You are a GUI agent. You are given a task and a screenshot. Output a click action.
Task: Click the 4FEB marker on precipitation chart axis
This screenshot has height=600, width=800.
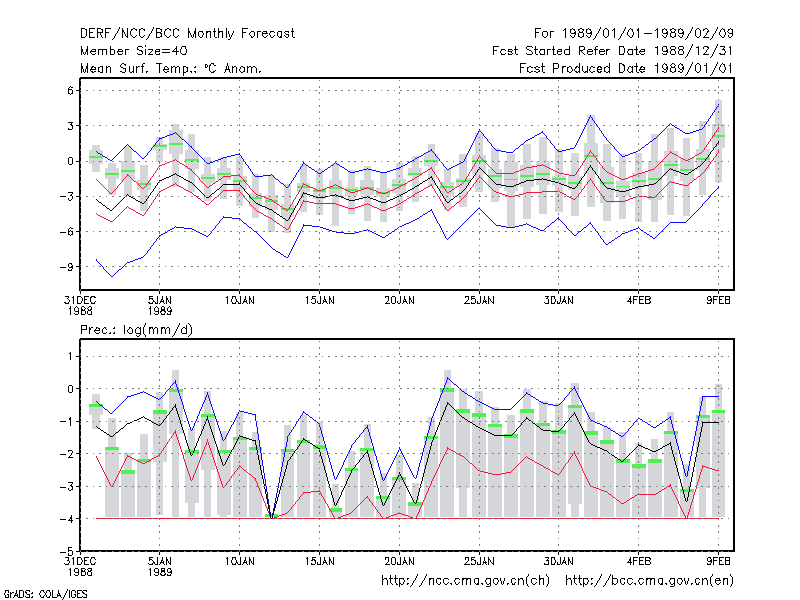639,561
